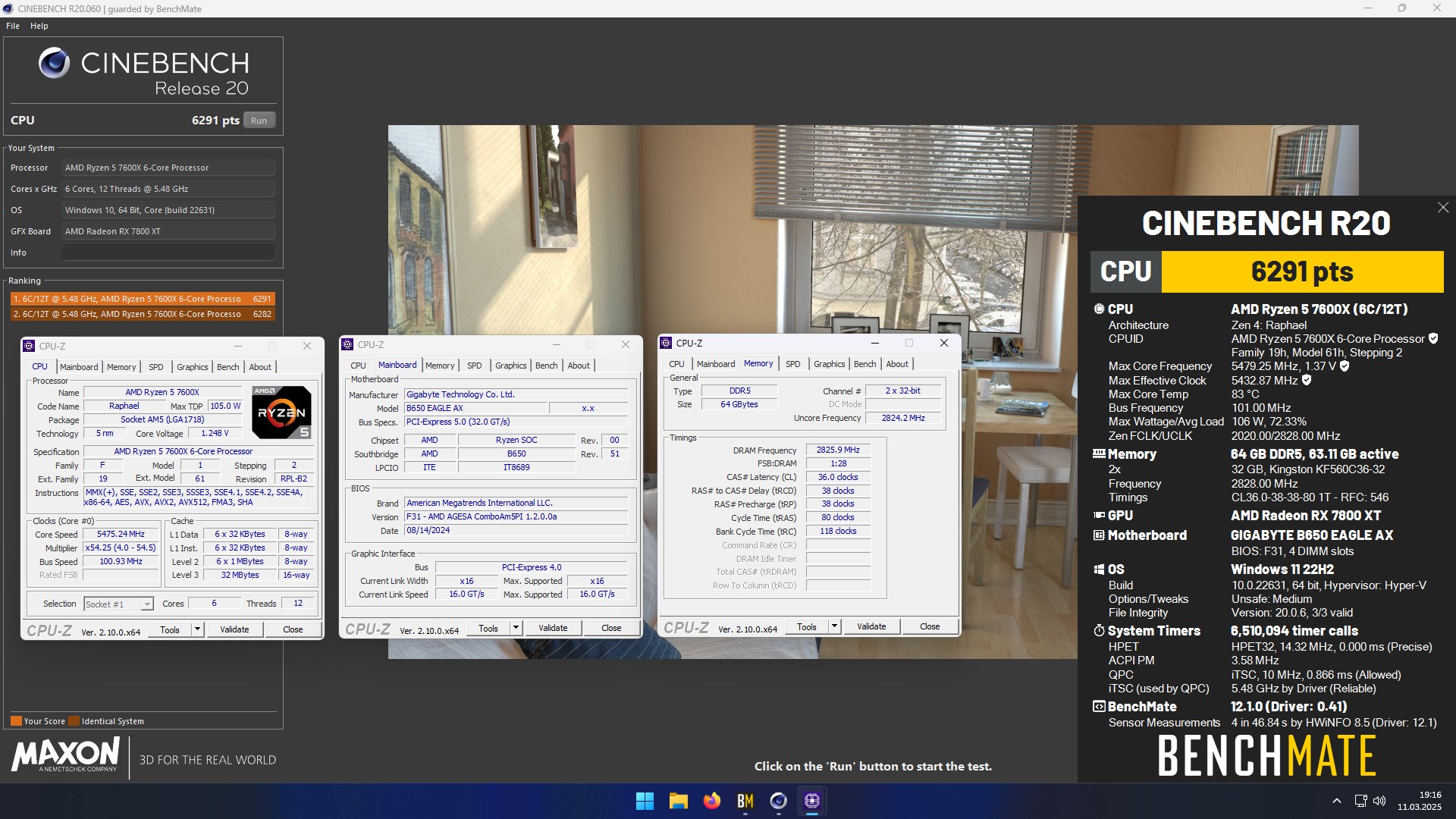The width and height of the screenshot is (1456, 819).
Task: Click Close button in Mainboard window
Action: pyautogui.click(x=611, y=628)
